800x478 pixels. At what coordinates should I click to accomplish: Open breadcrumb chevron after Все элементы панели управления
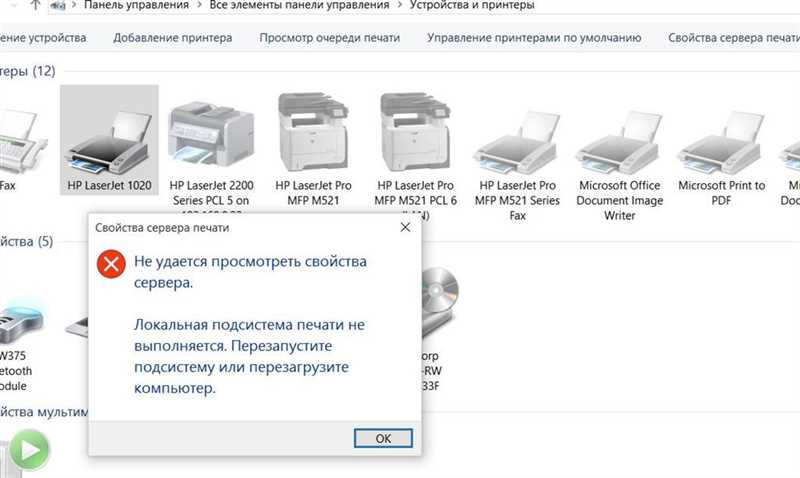point(399,5)
